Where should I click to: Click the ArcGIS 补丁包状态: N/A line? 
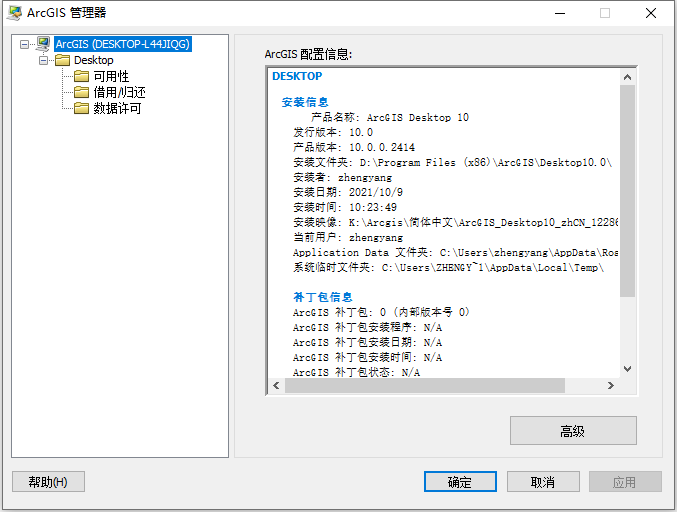tap(357, 372)
